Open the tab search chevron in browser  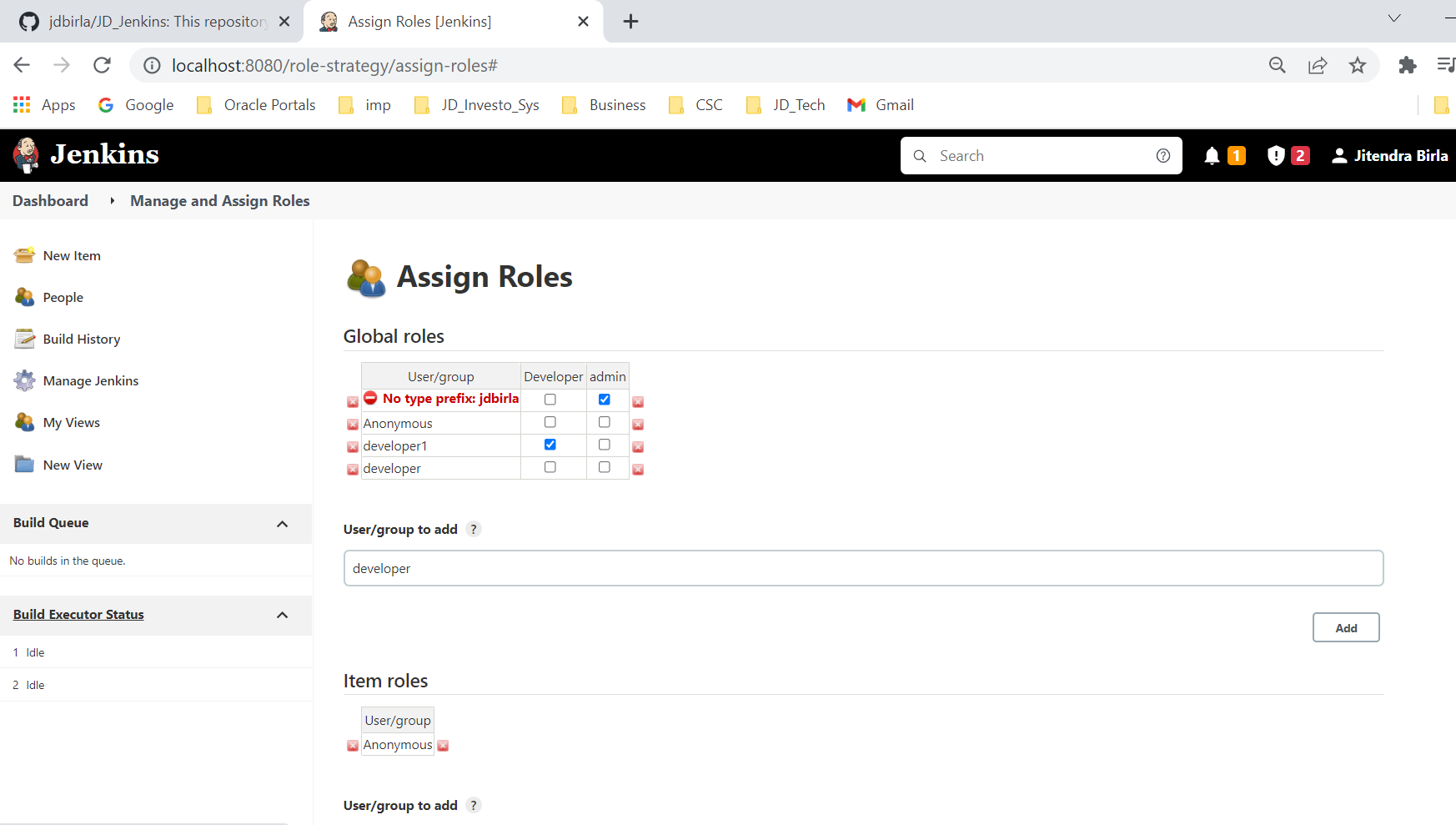[x=1394, y=18]
